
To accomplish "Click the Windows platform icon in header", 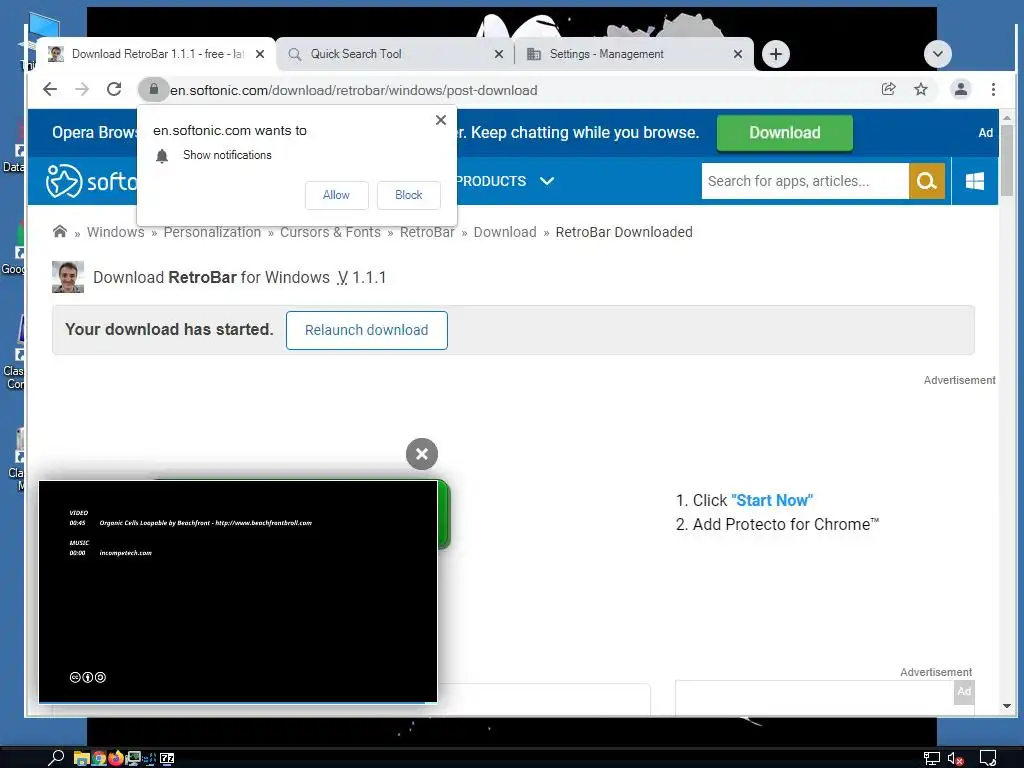I will [x=974, y=181].
